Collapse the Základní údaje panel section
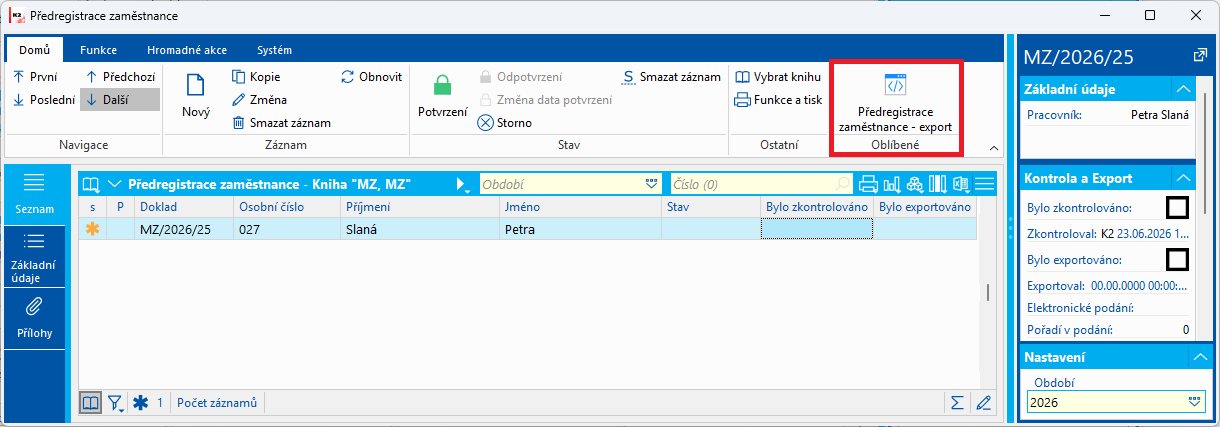Image resolution: width=1220 pixels, height=427 pixels. point(1183,89)
